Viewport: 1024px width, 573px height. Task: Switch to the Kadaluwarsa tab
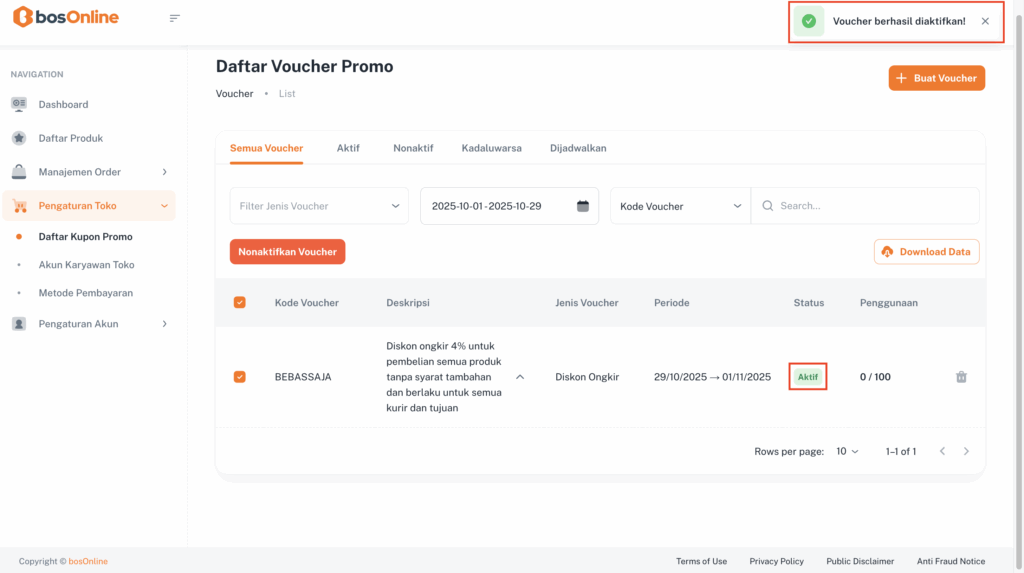pyautogui.click(x=491, y=148)
